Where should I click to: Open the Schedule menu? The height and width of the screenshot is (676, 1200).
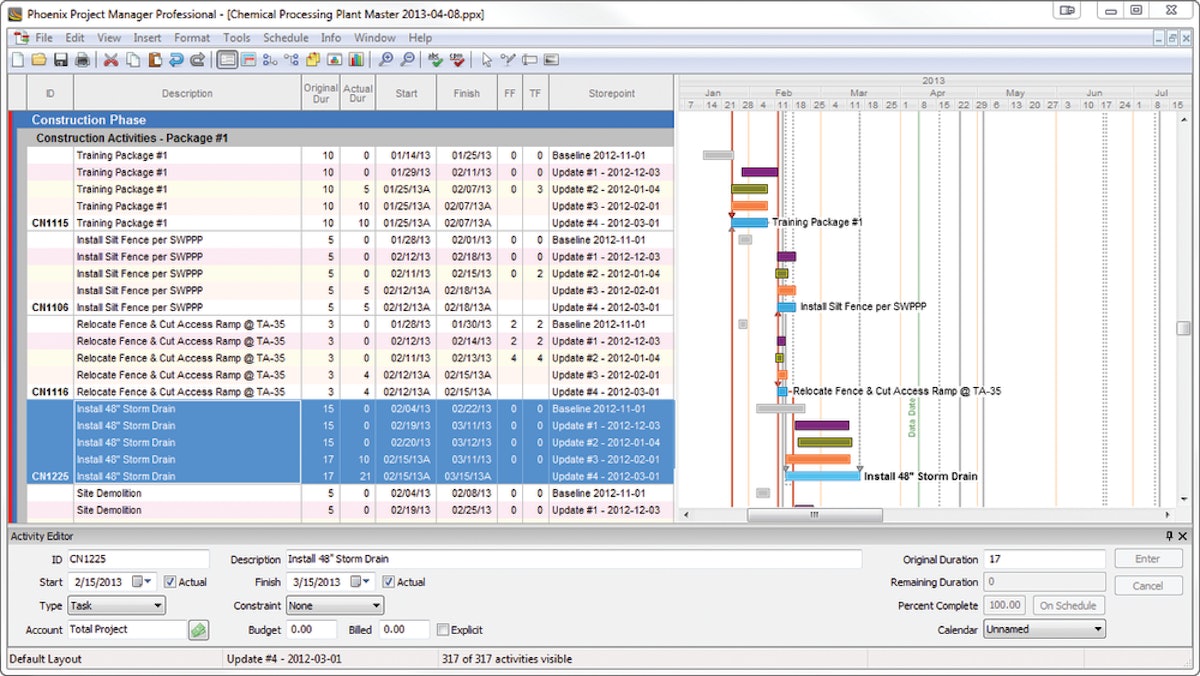click(x=286, y=37)
